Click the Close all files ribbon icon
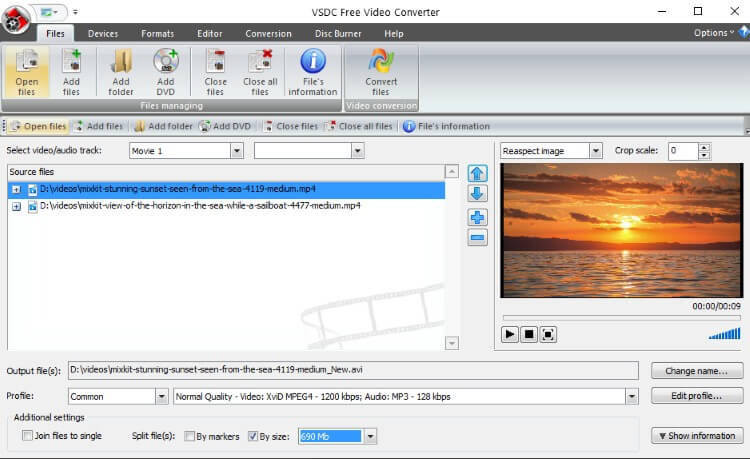Screen dimensions: 750x459 click(260, 72)
